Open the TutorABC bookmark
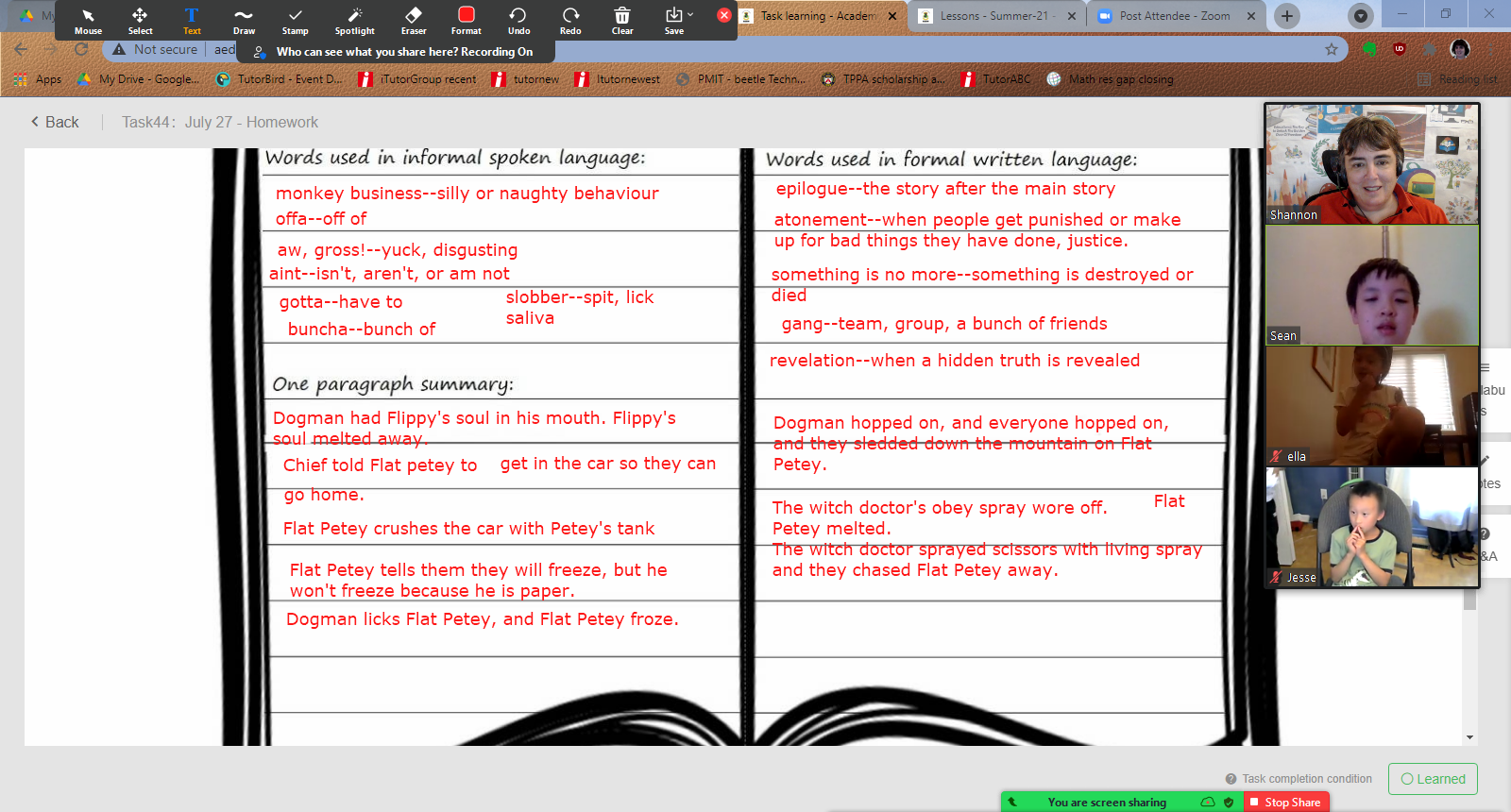 [996, 79]
